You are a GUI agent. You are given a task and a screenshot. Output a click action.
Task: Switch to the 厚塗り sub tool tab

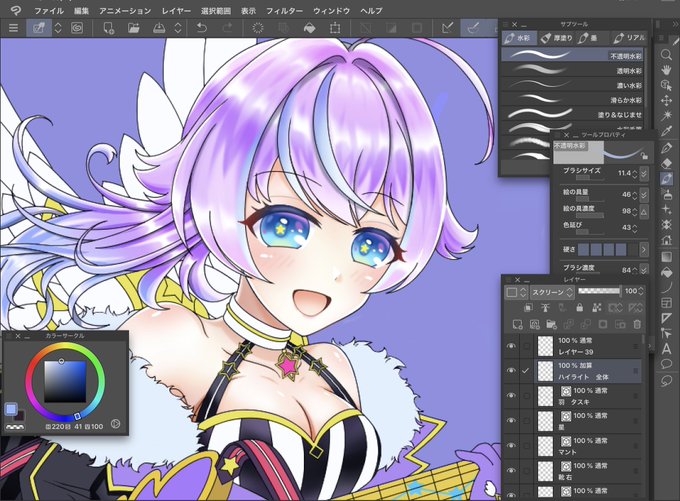[x=557, y=38]
